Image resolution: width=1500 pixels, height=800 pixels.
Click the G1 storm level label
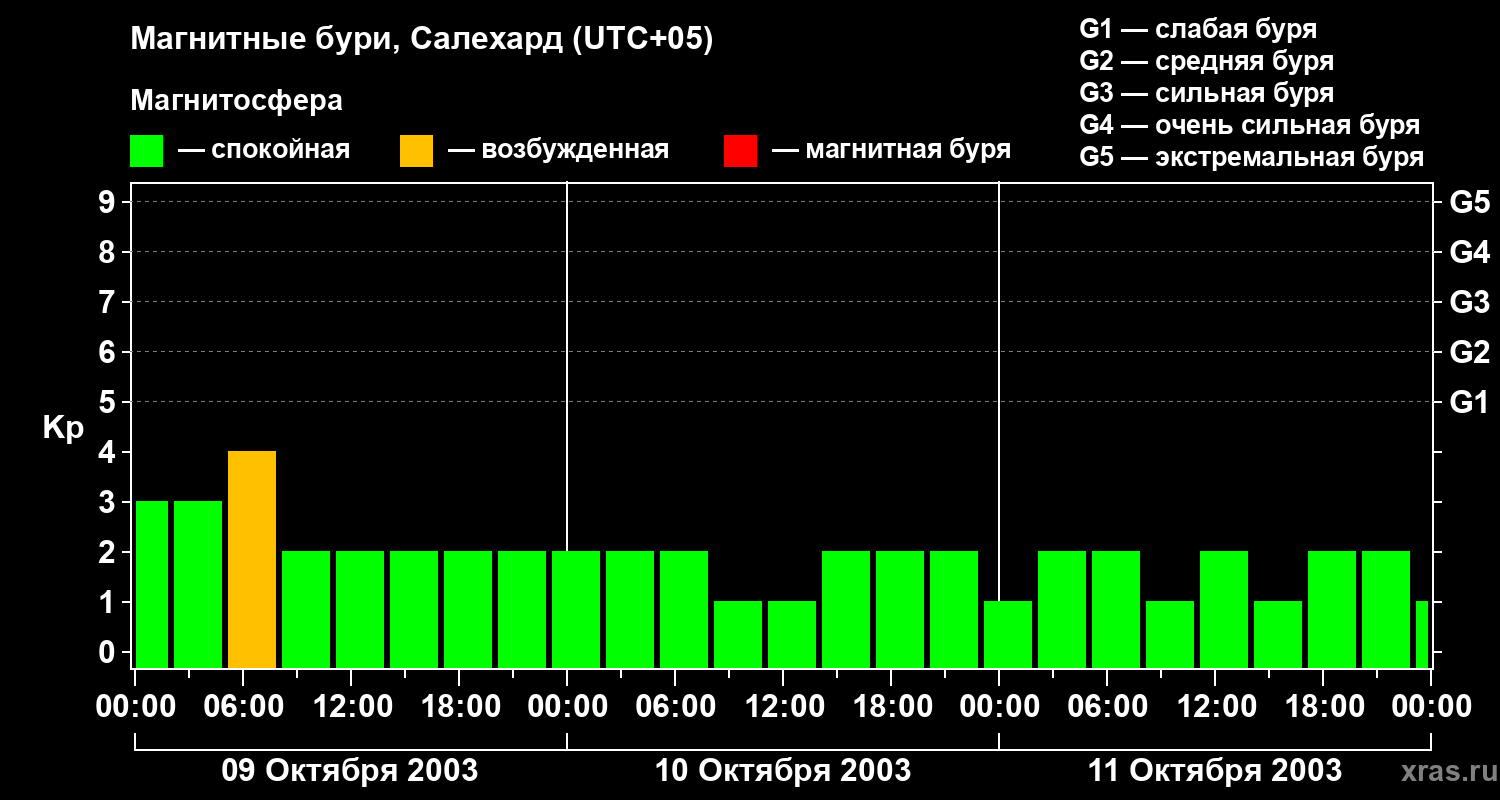[x=1469, y=403]
